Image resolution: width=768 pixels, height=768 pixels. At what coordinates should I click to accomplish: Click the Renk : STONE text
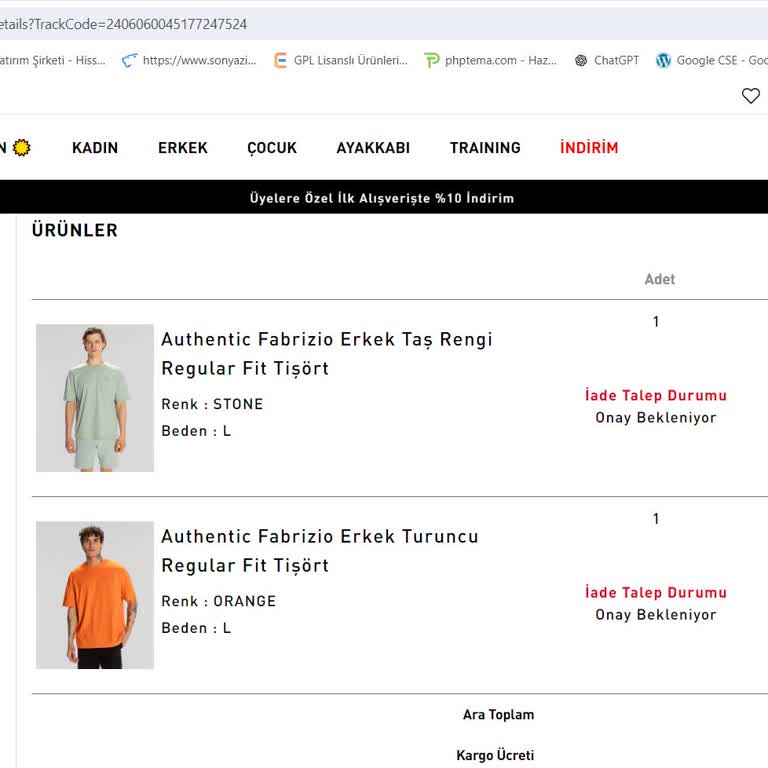pyautogui.click(x=212, y=404)
